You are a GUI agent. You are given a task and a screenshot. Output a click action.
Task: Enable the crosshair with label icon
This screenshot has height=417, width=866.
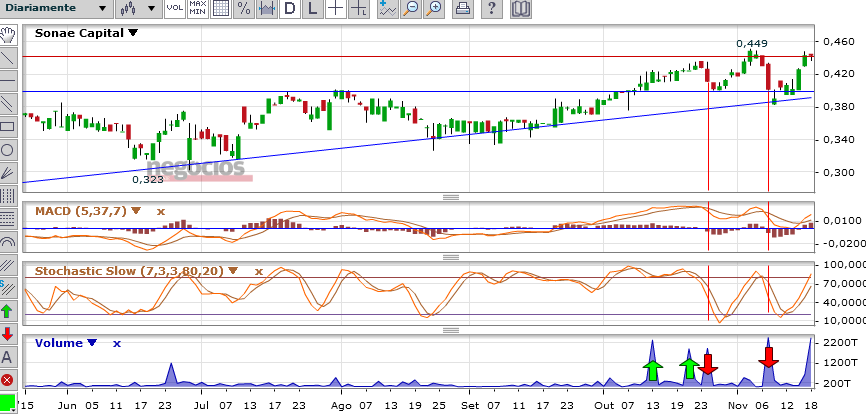(x=360, y=8)
